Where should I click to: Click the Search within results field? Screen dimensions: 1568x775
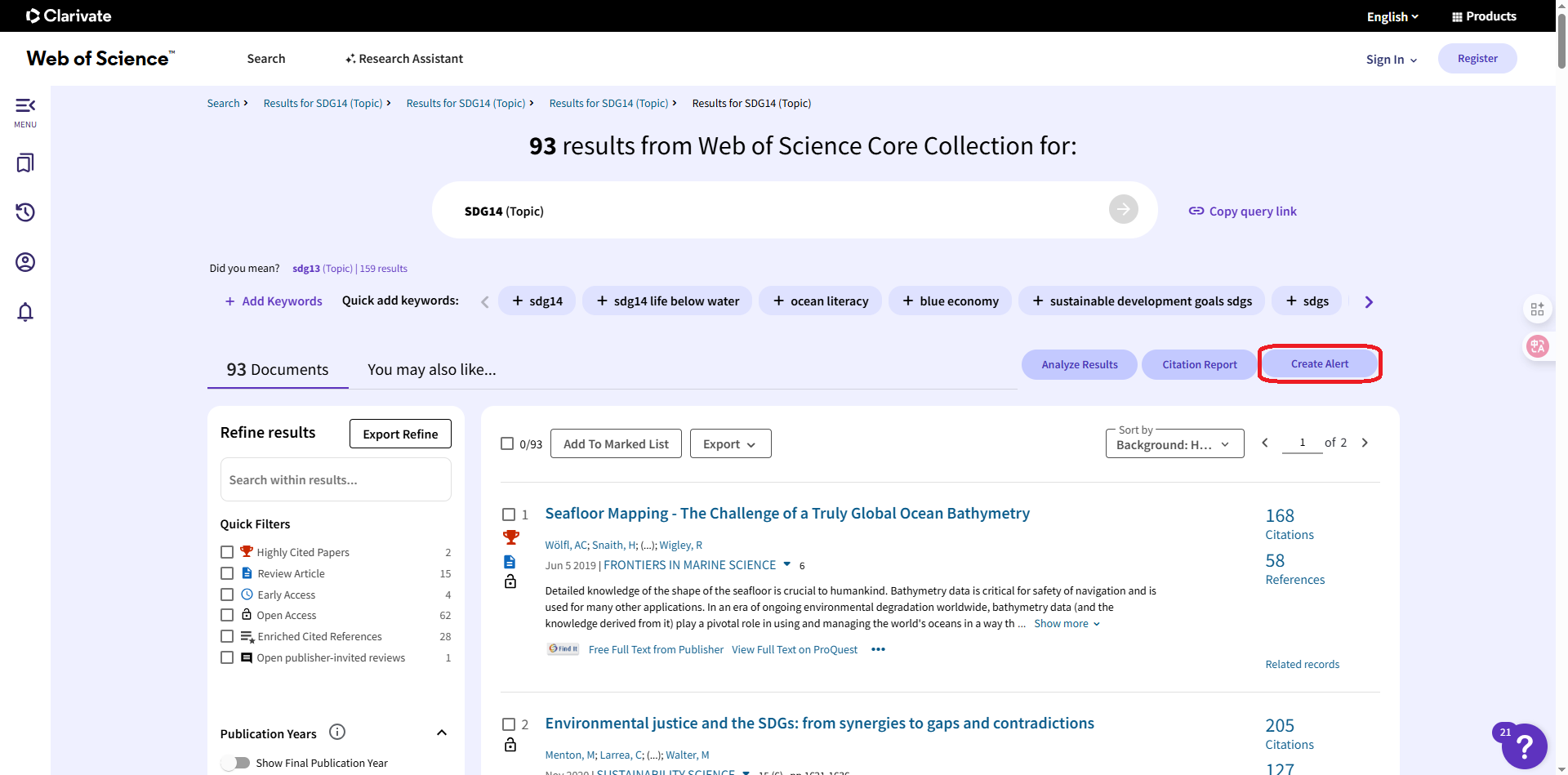(336, 480)
